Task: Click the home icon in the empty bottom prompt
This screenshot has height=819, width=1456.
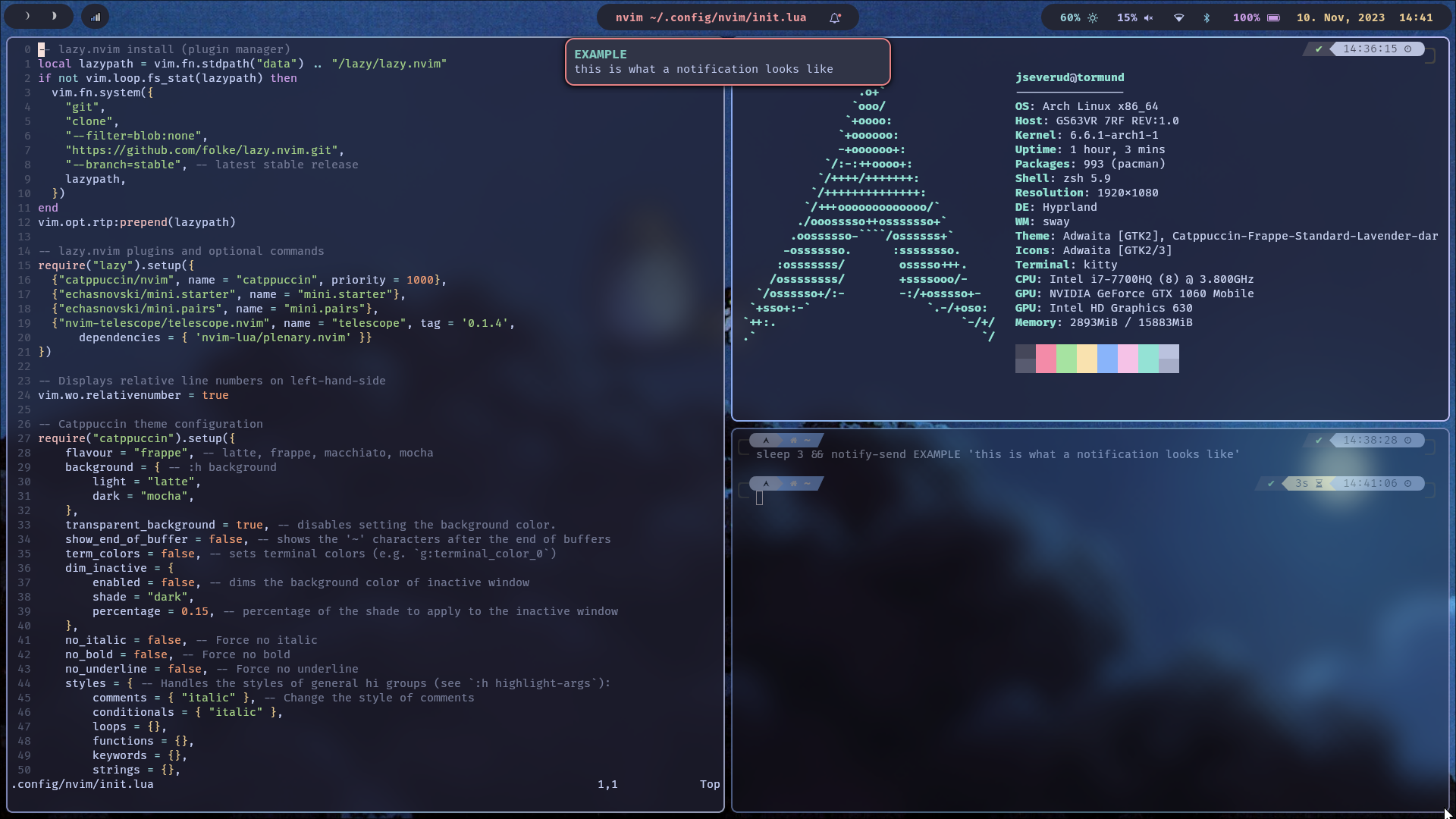Action: (794, 484)
